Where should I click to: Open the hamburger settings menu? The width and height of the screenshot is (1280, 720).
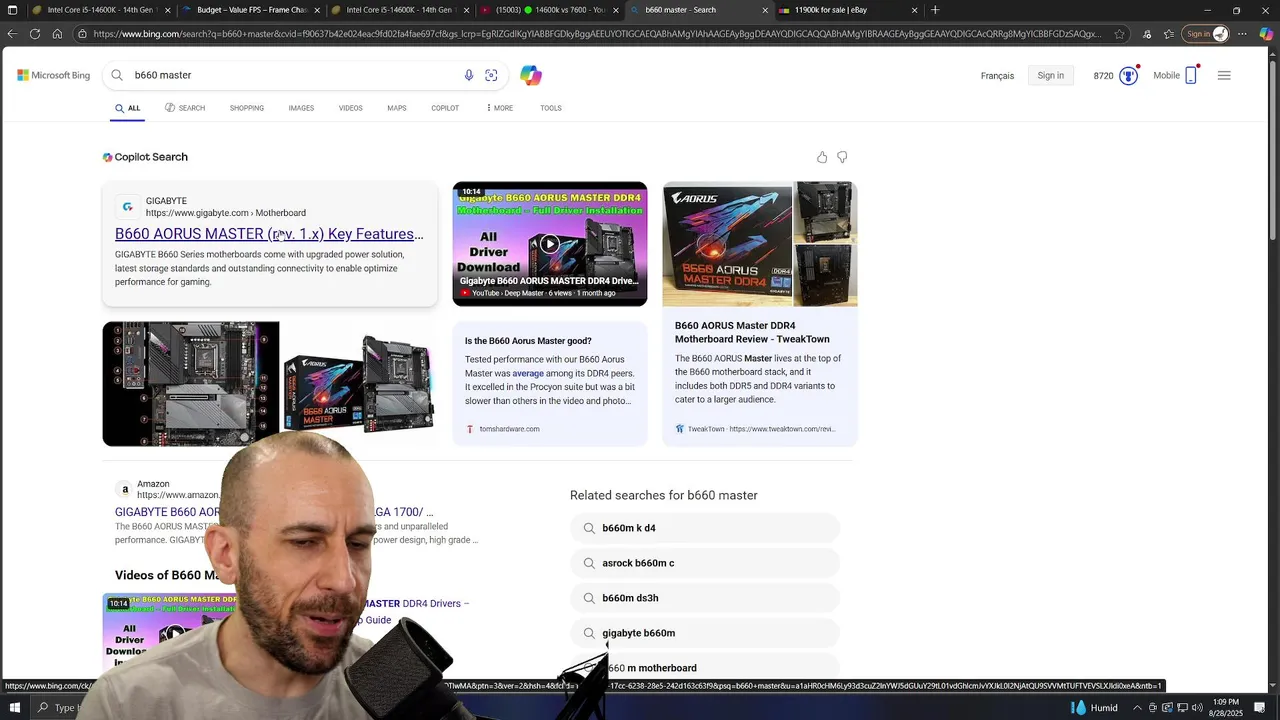(1224, 75)
